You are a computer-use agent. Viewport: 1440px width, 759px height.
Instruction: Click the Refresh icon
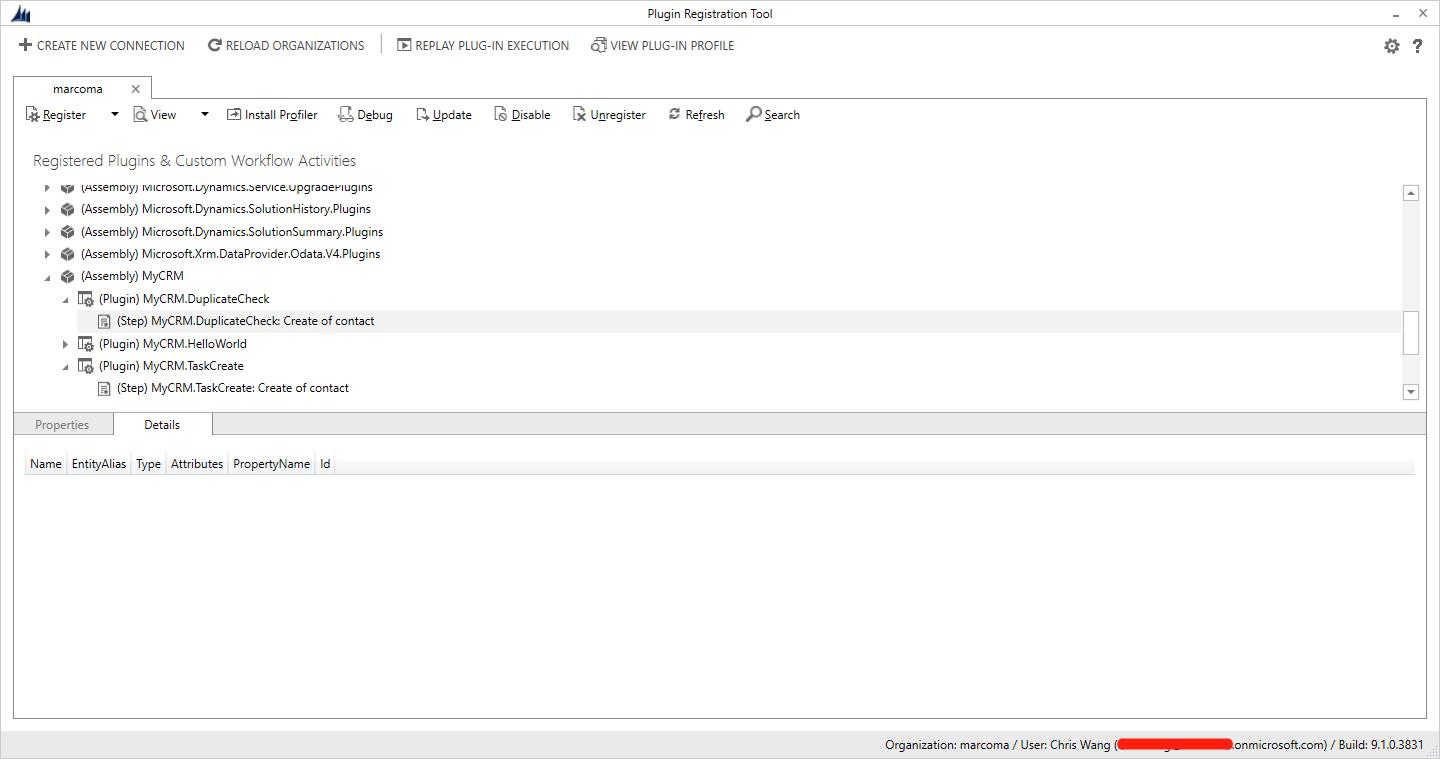(x=674, y=115)
